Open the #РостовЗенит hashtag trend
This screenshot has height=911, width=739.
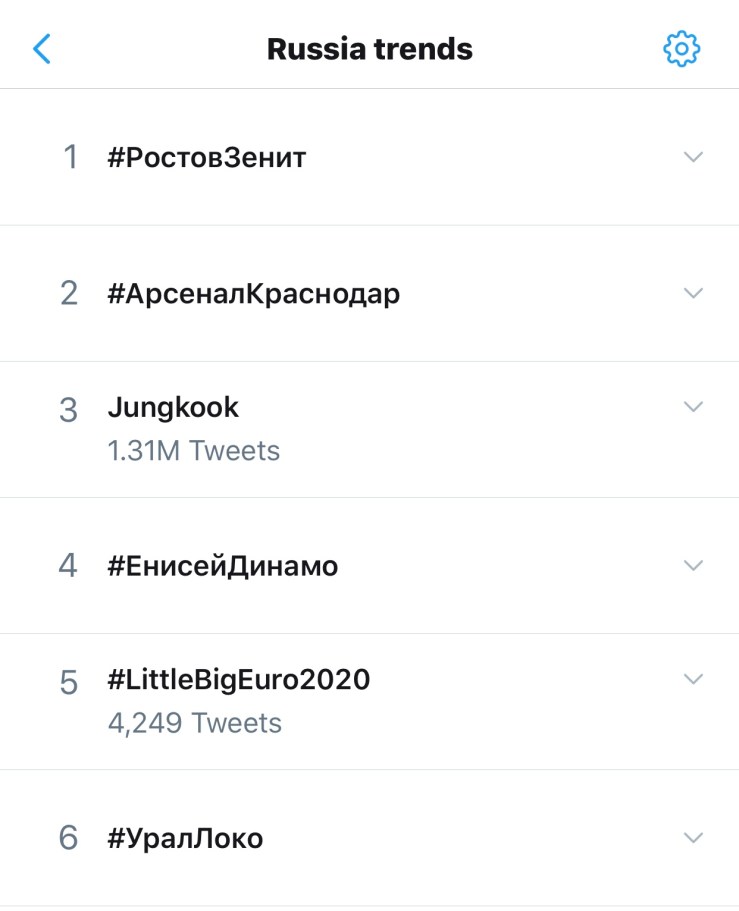coord(207,158)
